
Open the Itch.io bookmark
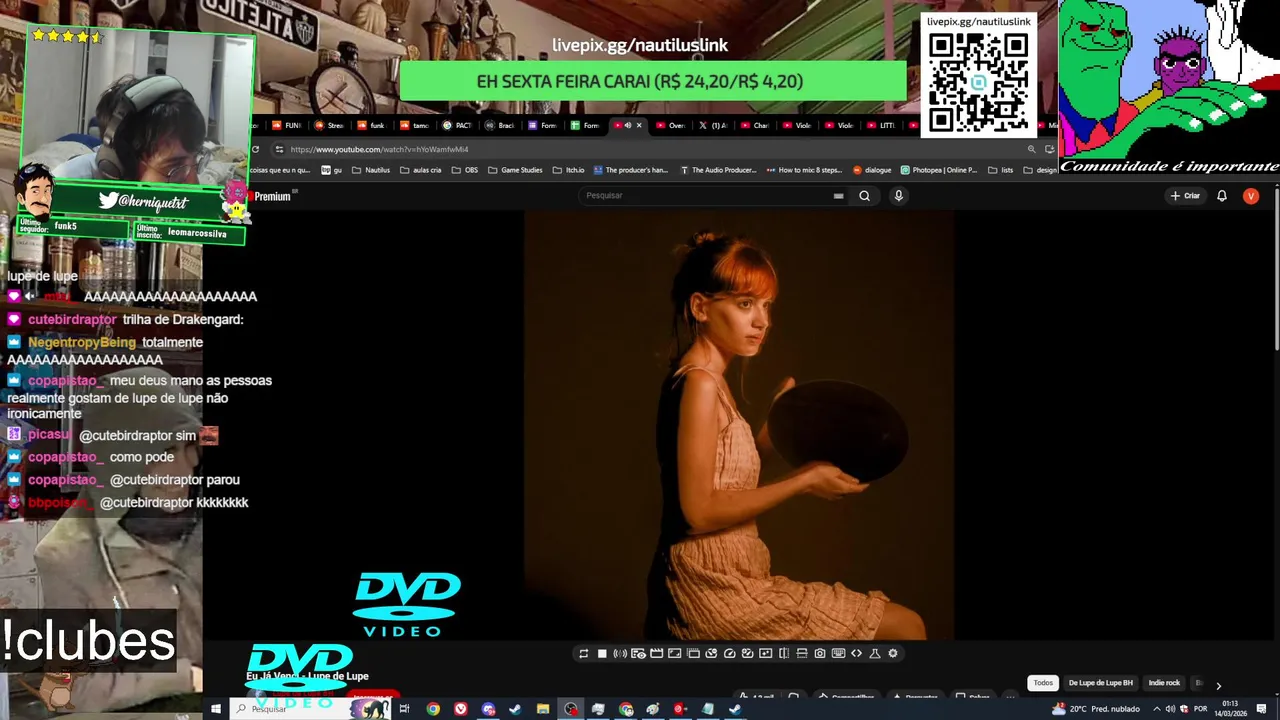coord(569,170)
